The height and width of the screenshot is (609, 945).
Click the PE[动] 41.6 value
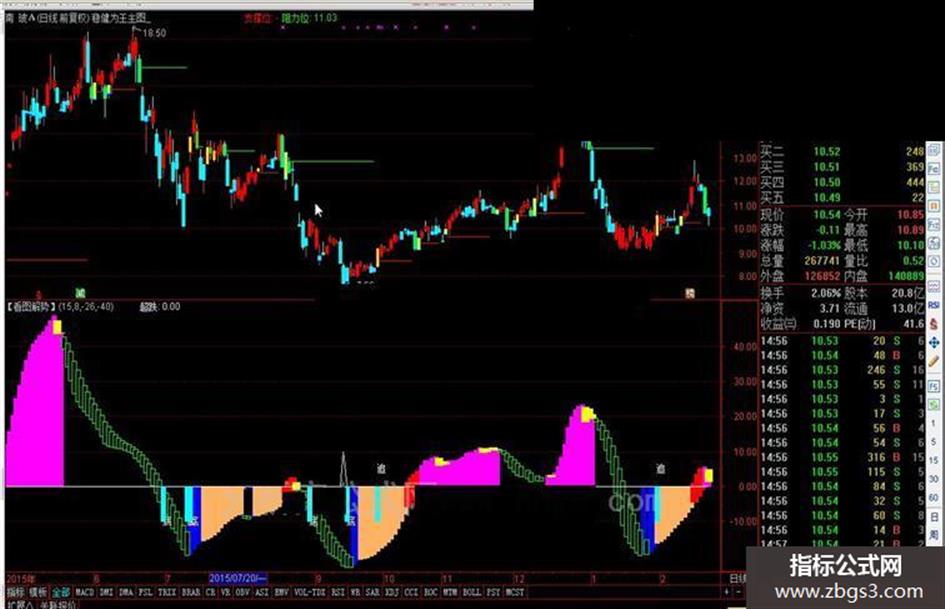point(913,324)
